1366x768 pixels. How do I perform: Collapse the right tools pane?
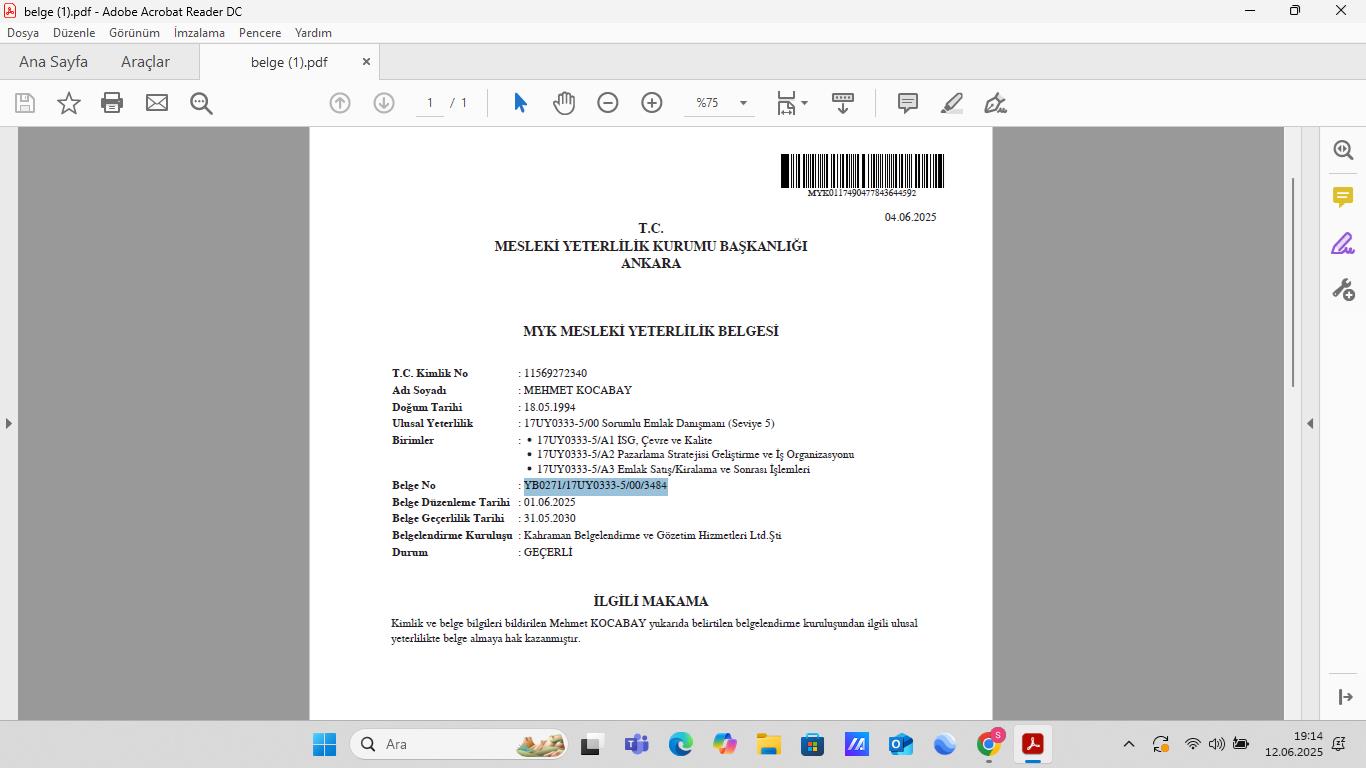coord(1310,423)
